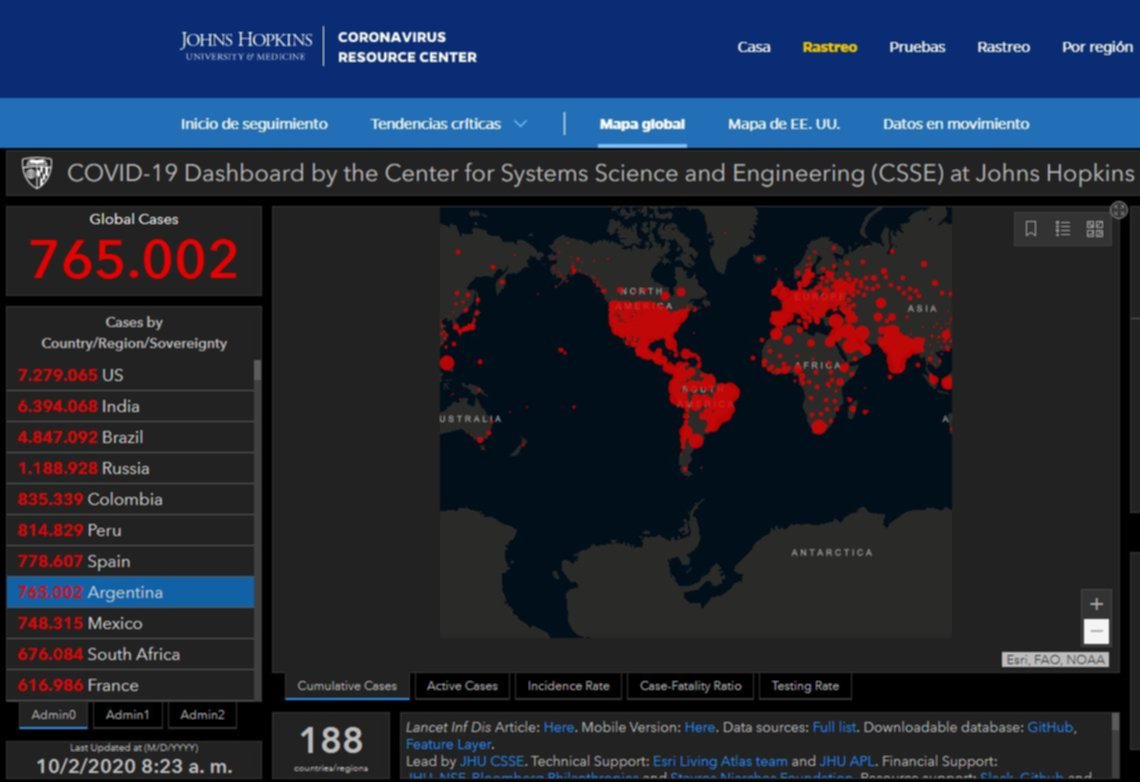The width and height of the screenshot is (1140, 782).
Task: Click the 188 countries/regions counter
Action: click(332, 746)
